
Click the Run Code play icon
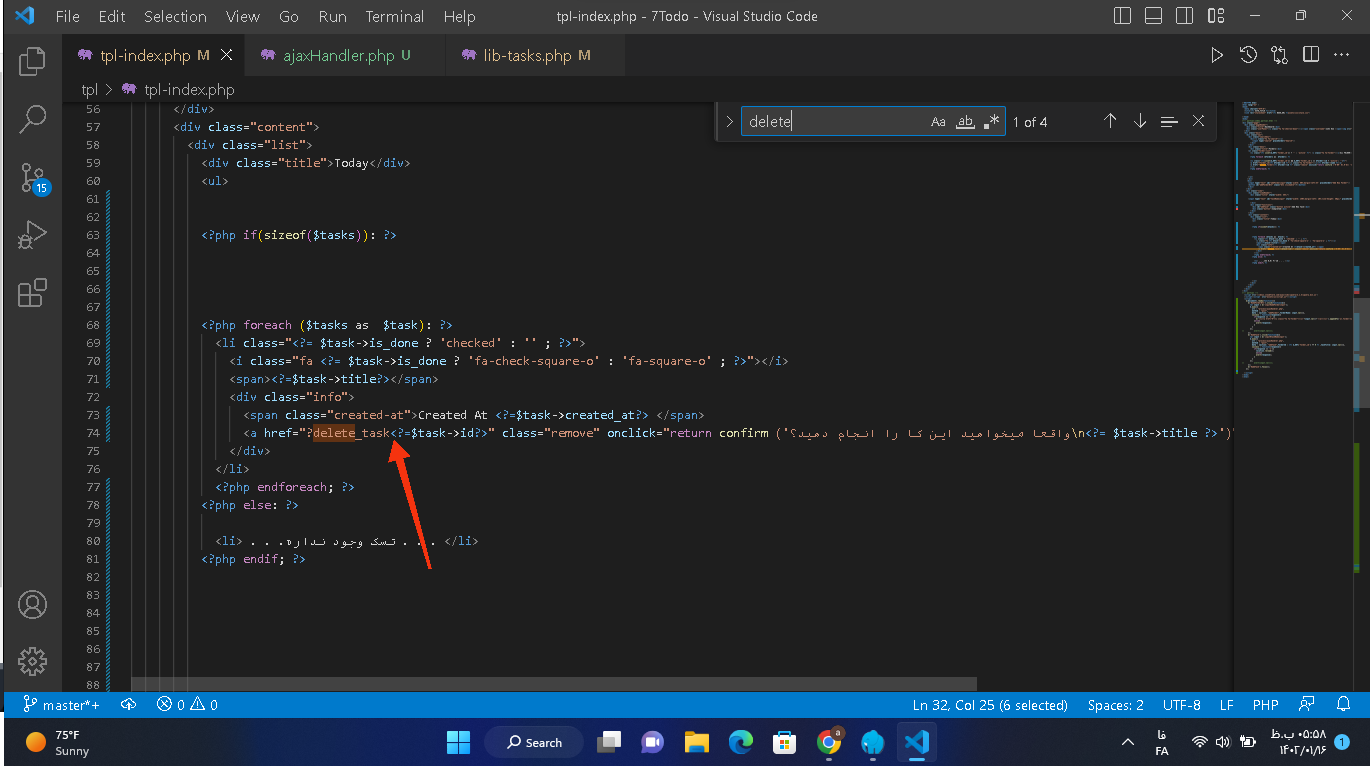click(1217, 55)
